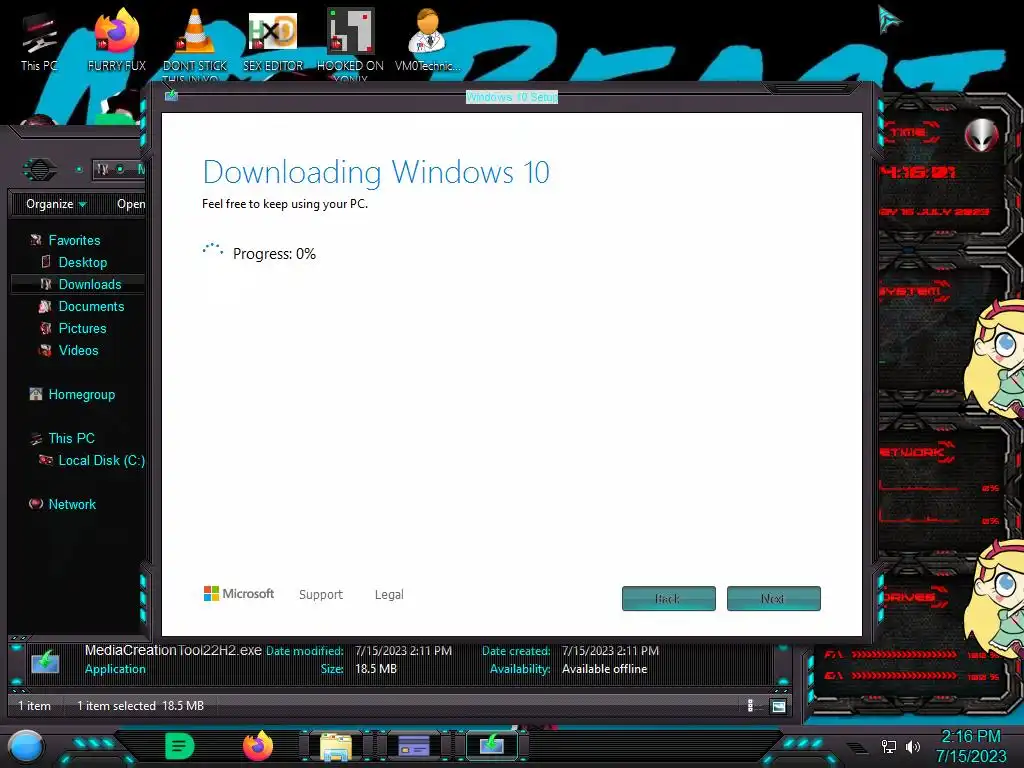Switch to details view in Explorer status bar

[750, 705]
